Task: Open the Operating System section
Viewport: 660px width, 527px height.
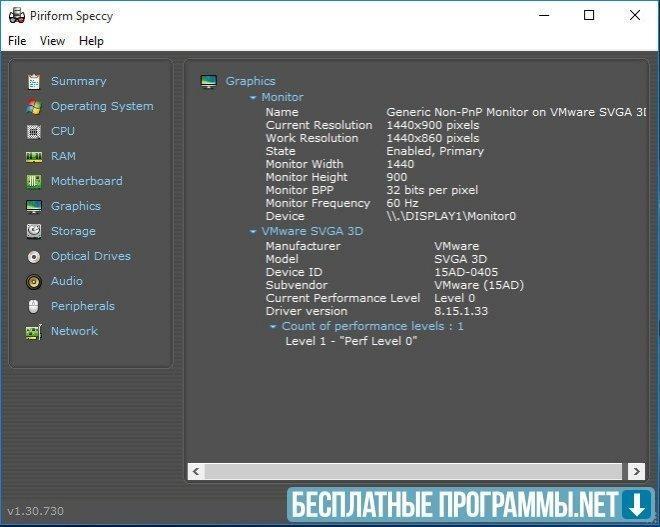Action: click(102, 106)
